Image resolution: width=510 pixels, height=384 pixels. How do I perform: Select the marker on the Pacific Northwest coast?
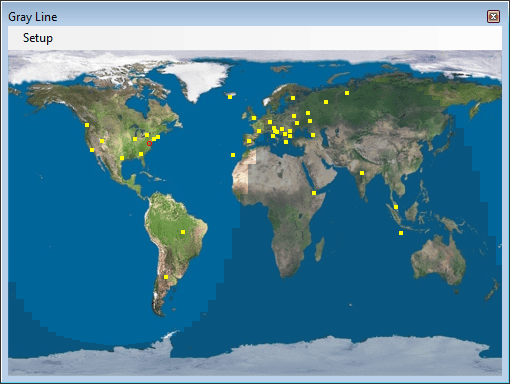[87, 125]
